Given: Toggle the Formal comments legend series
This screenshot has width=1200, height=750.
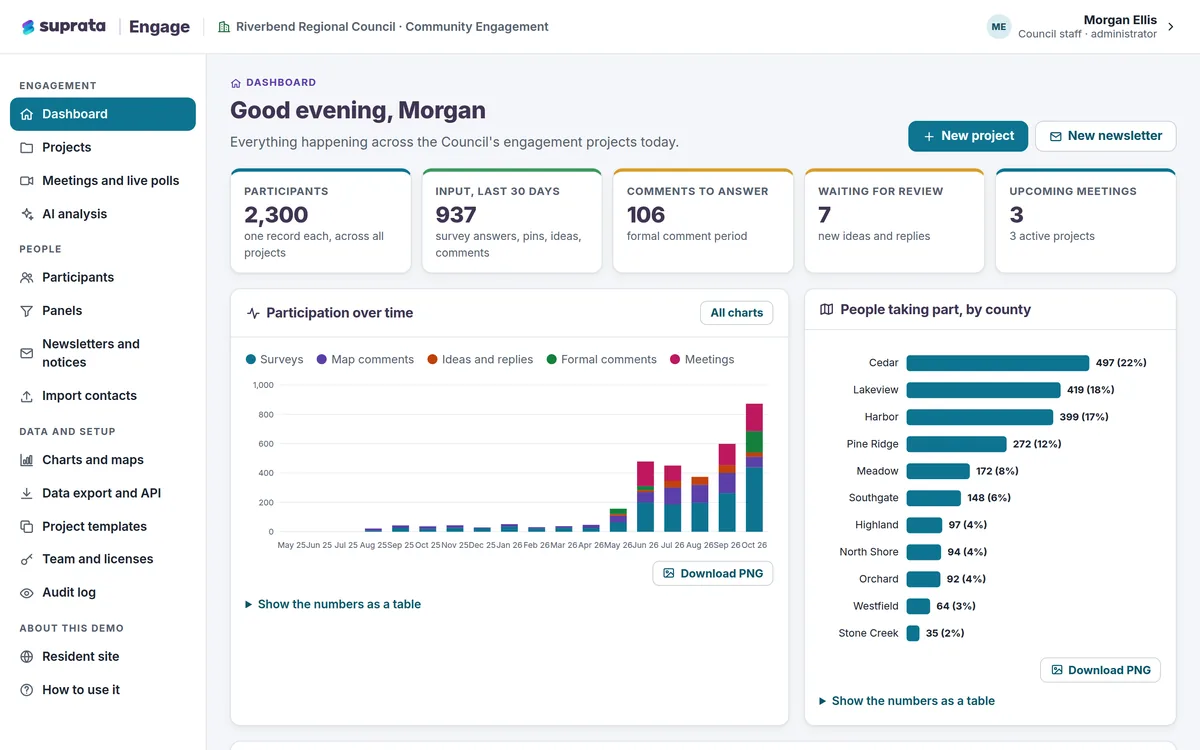Looking at the screenshot, I should (x=602, y=359).
